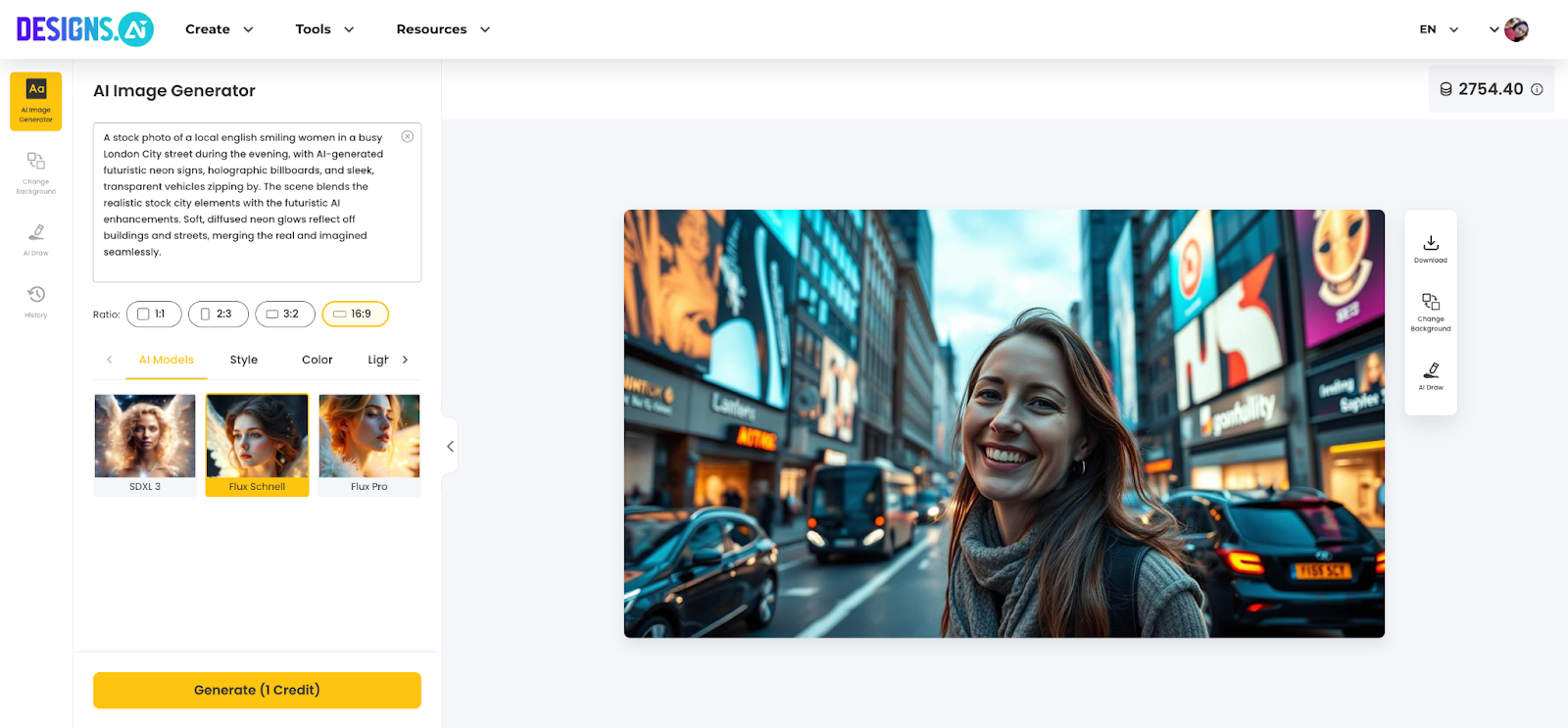Click the credits coin stack icon
This screenshot has height=728, width=1568.
(1445, 89)
